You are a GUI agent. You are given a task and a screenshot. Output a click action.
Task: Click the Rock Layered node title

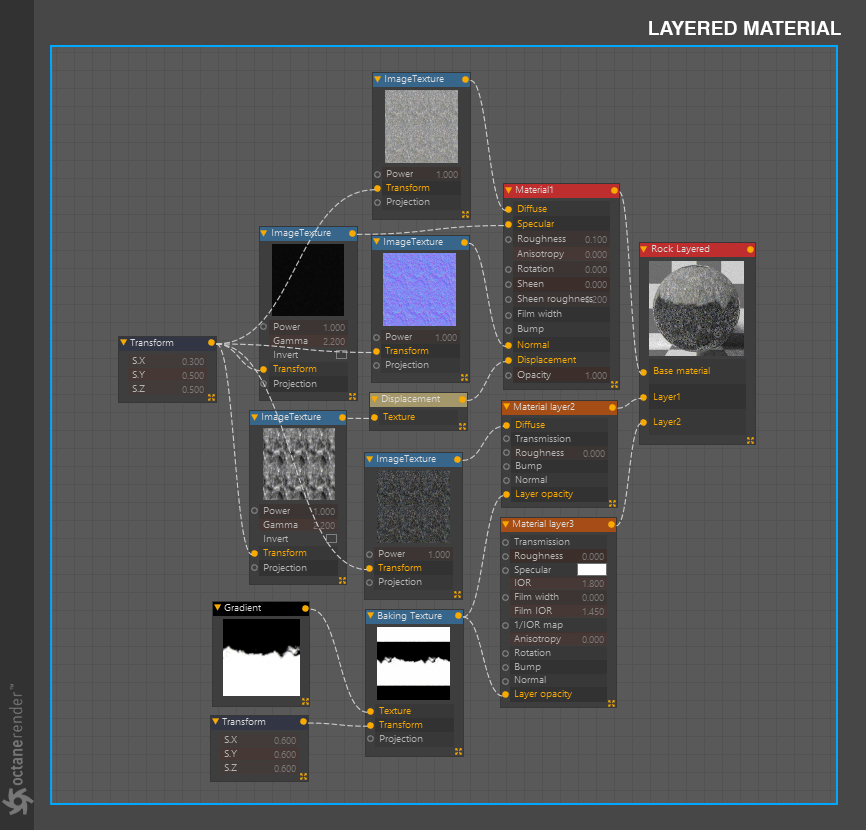tap(680, 249)
